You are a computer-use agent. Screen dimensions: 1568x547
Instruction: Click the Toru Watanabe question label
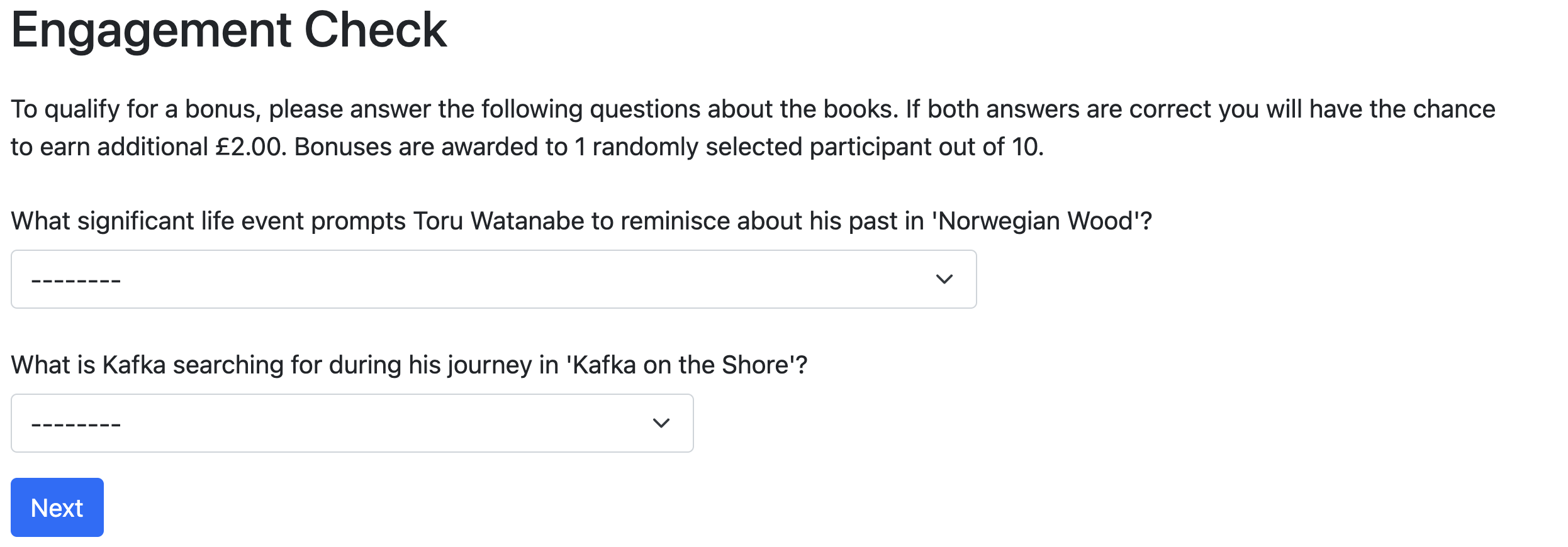click(x=581, y=221)
